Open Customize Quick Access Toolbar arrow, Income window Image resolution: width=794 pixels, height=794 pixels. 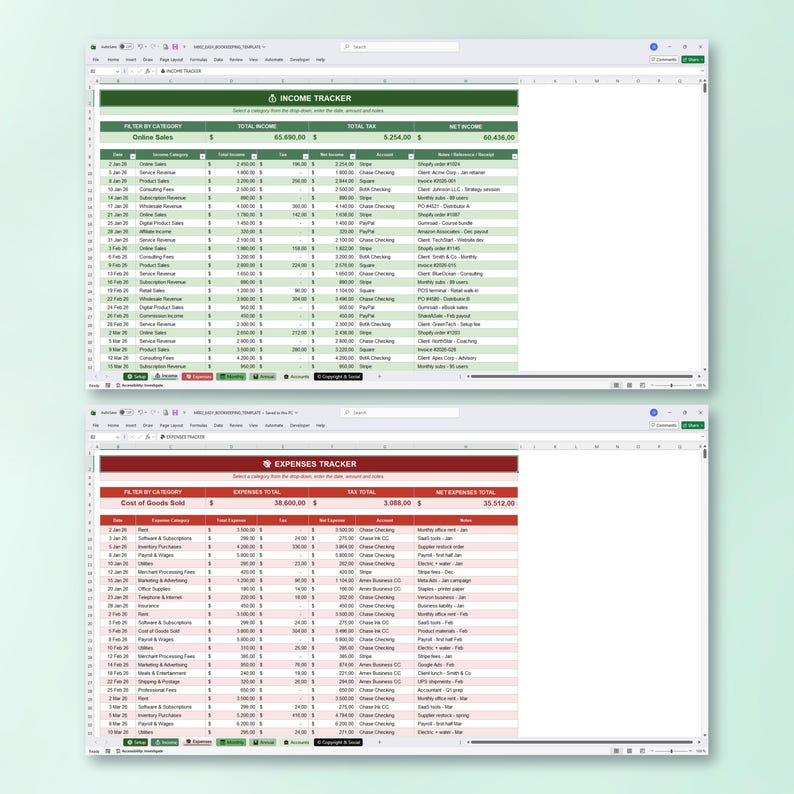184,47
